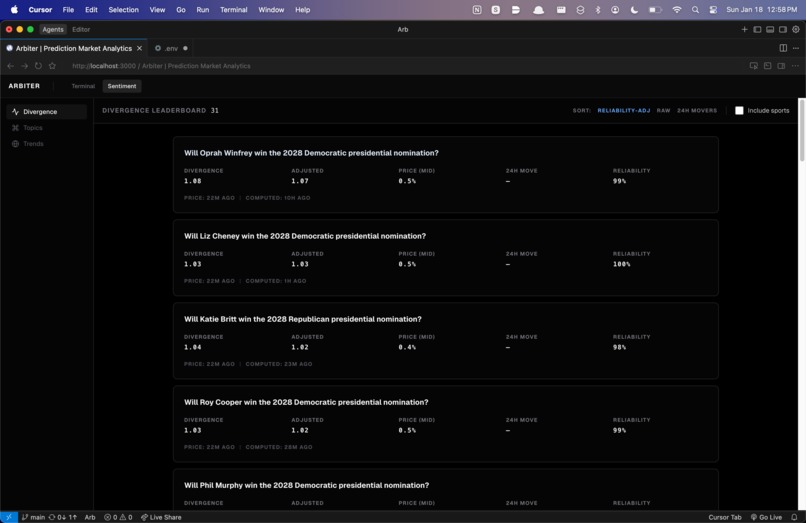Screen dimensions: 806x523
Task: Click Liz Cheney reliability value 100%
Action: pos(621,264)
